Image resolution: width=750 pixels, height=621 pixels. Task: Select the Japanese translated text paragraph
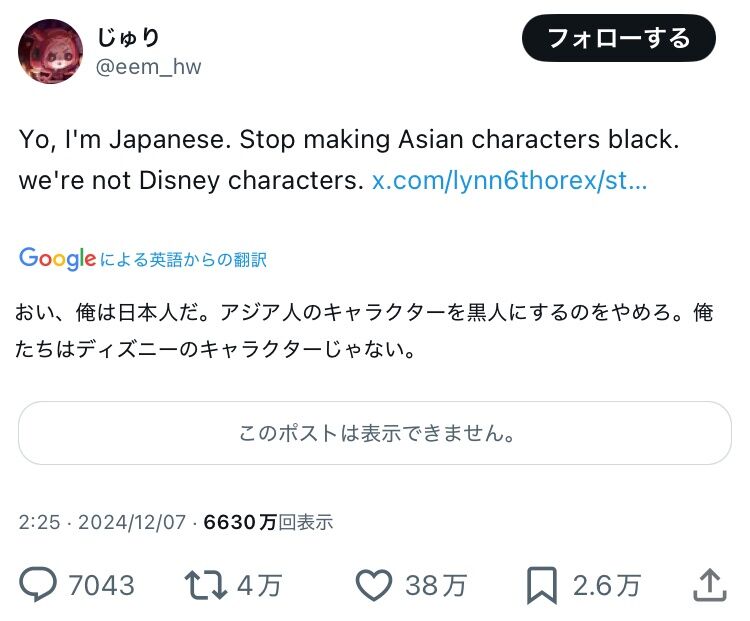(364, 331)
